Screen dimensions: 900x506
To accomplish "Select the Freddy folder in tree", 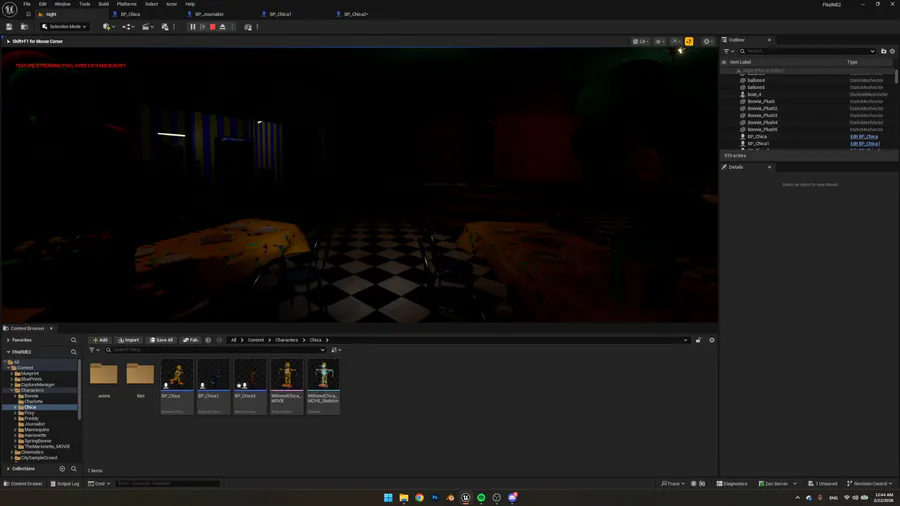I will click(x=31, y=418).
